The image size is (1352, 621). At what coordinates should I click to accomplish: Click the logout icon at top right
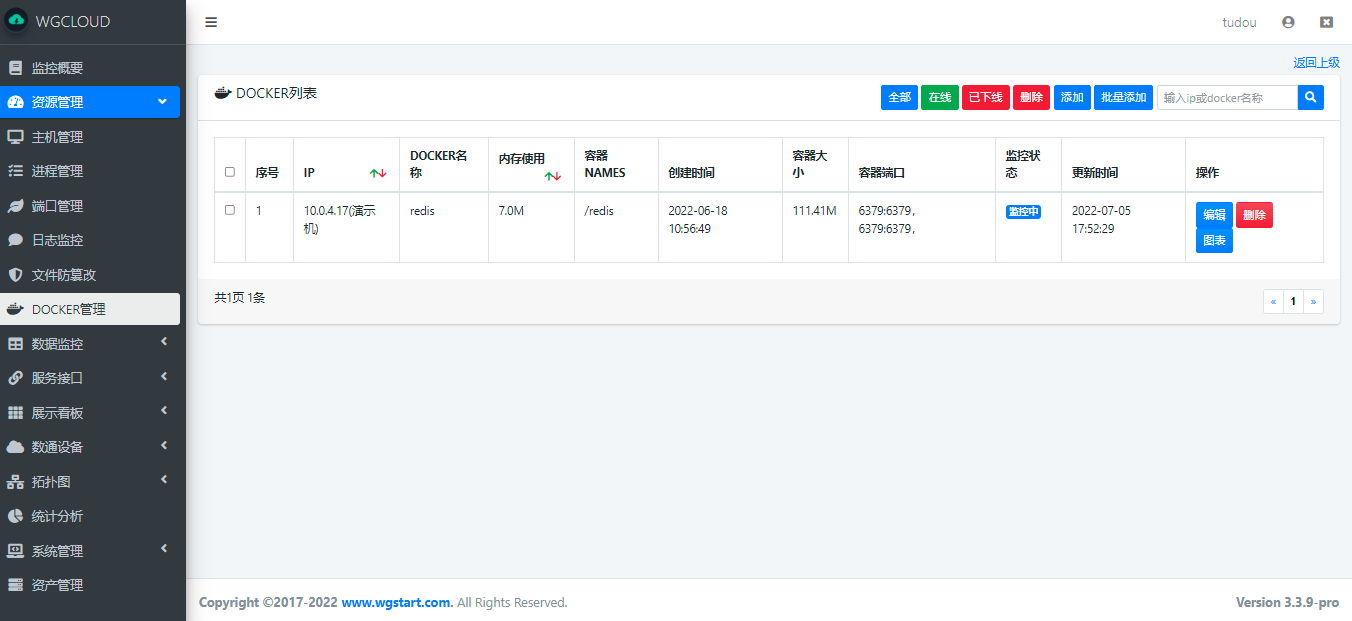click(x=1326, y=21)
